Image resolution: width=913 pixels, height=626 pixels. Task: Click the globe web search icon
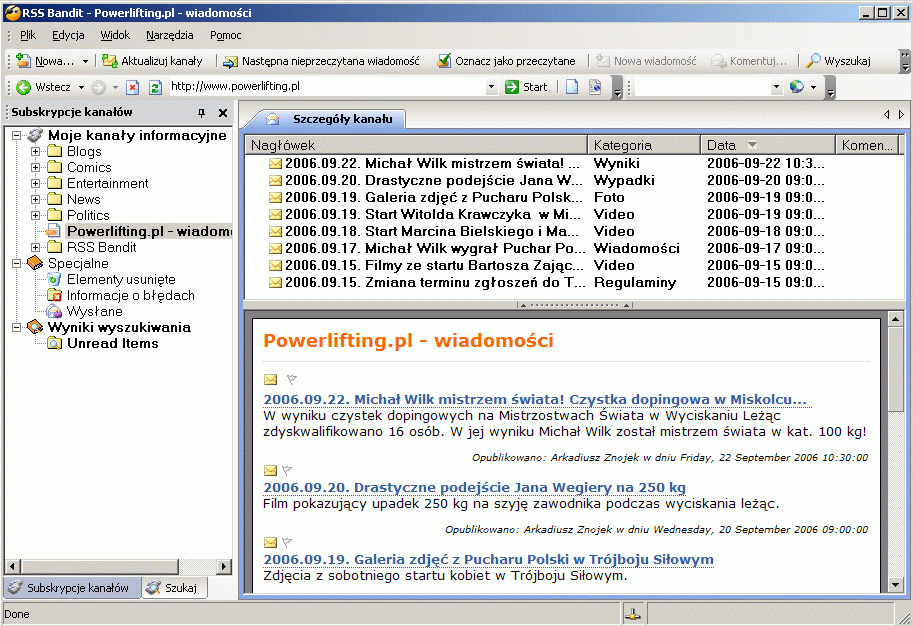(797, 87)
